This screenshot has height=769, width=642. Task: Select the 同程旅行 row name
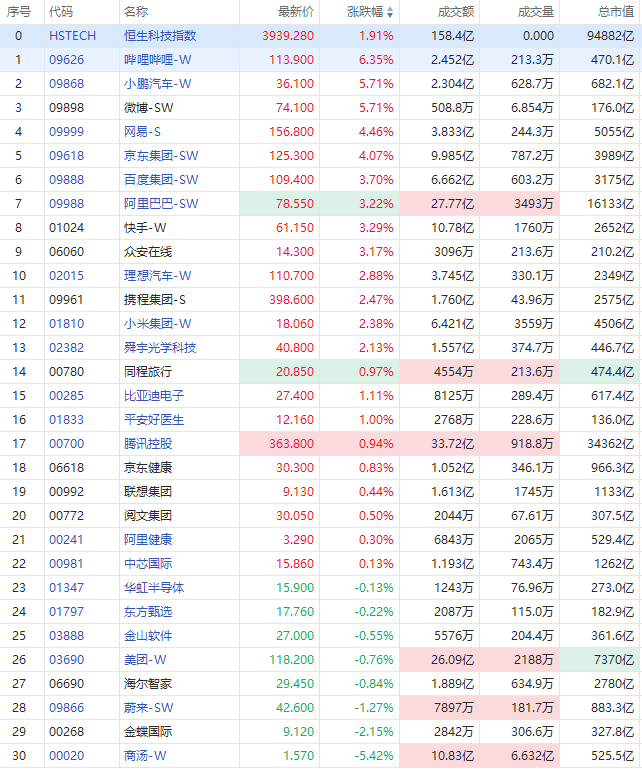[148, 372]
